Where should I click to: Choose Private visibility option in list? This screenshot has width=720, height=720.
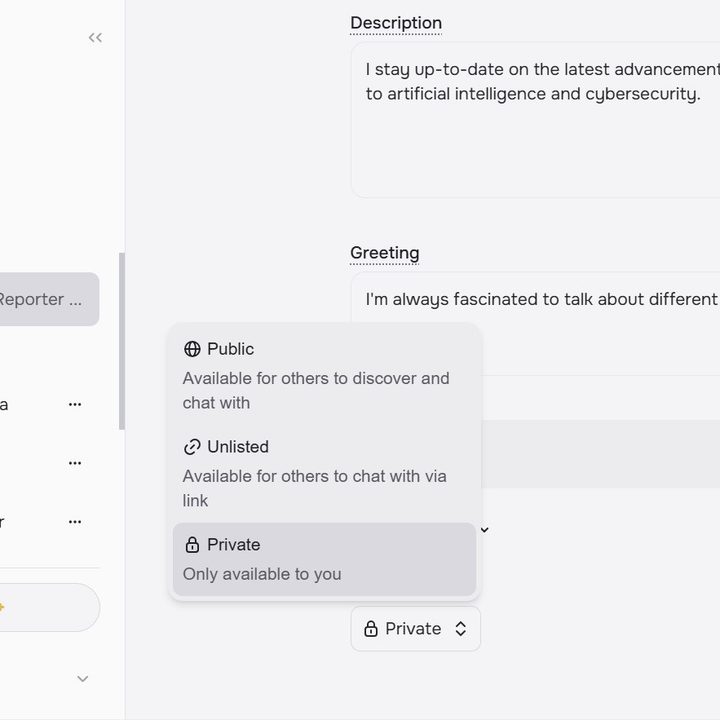click(324, 559)
